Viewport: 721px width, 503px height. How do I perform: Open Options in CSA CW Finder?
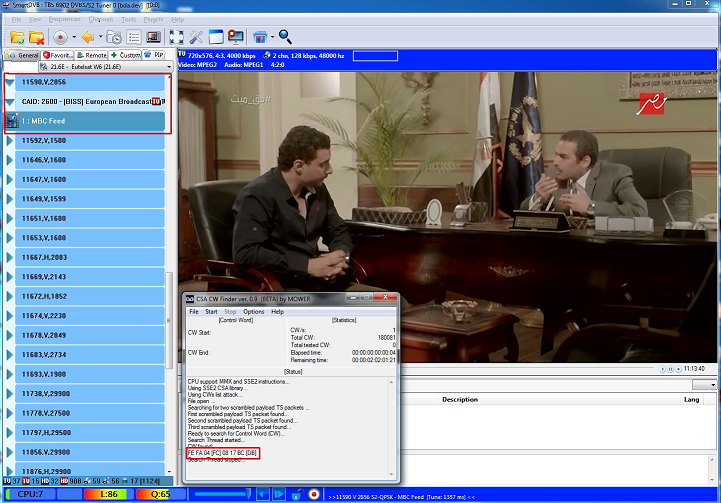pyautogui.click(x=253, y=312)
